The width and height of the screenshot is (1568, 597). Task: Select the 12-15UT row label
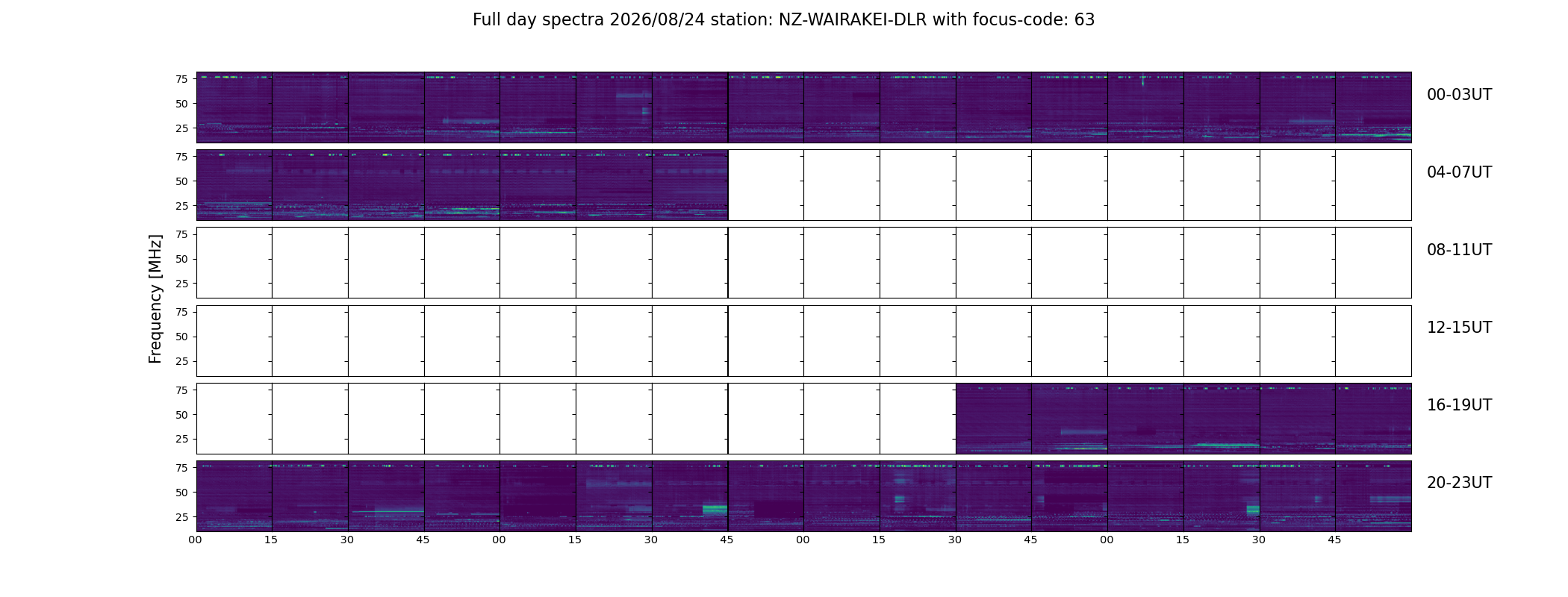[1459, 328]
